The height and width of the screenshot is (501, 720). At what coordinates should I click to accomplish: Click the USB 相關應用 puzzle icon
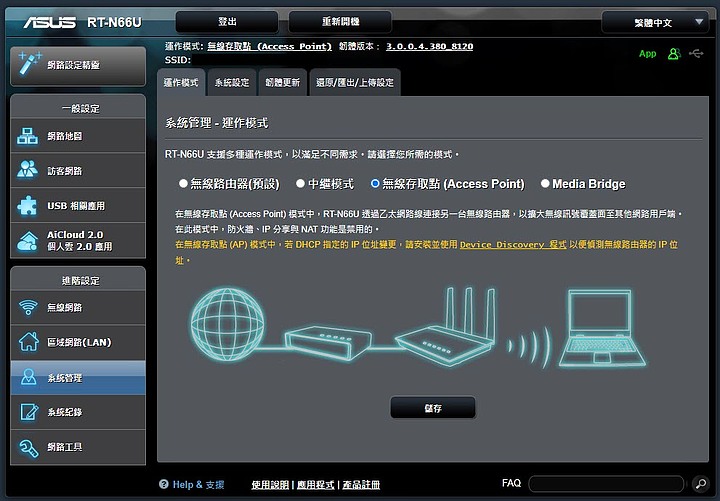[x=28, y=205]
